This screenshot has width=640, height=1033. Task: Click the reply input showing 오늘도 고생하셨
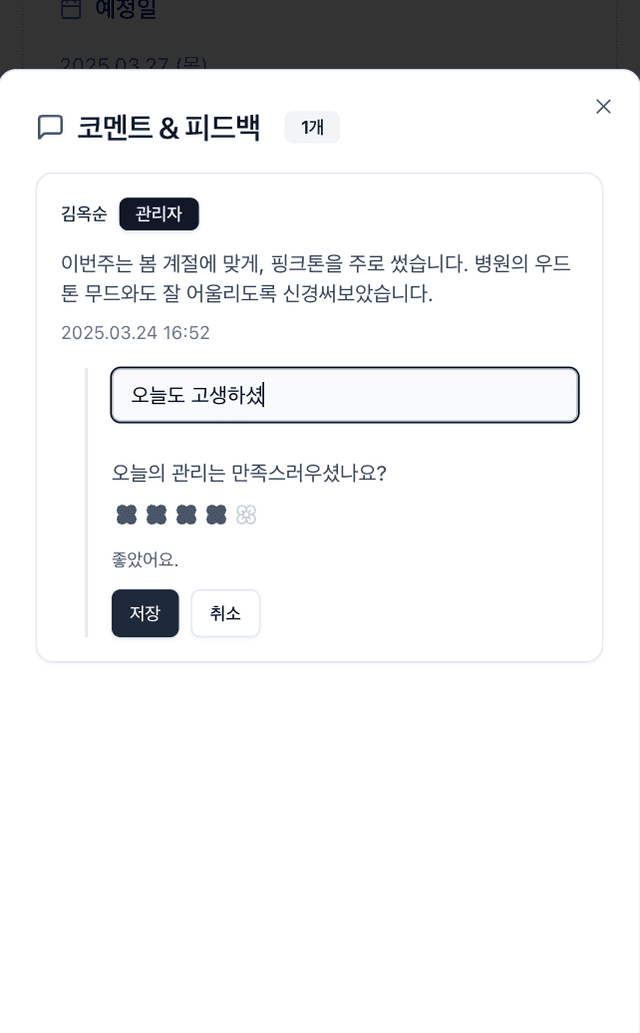pos(345,394)
